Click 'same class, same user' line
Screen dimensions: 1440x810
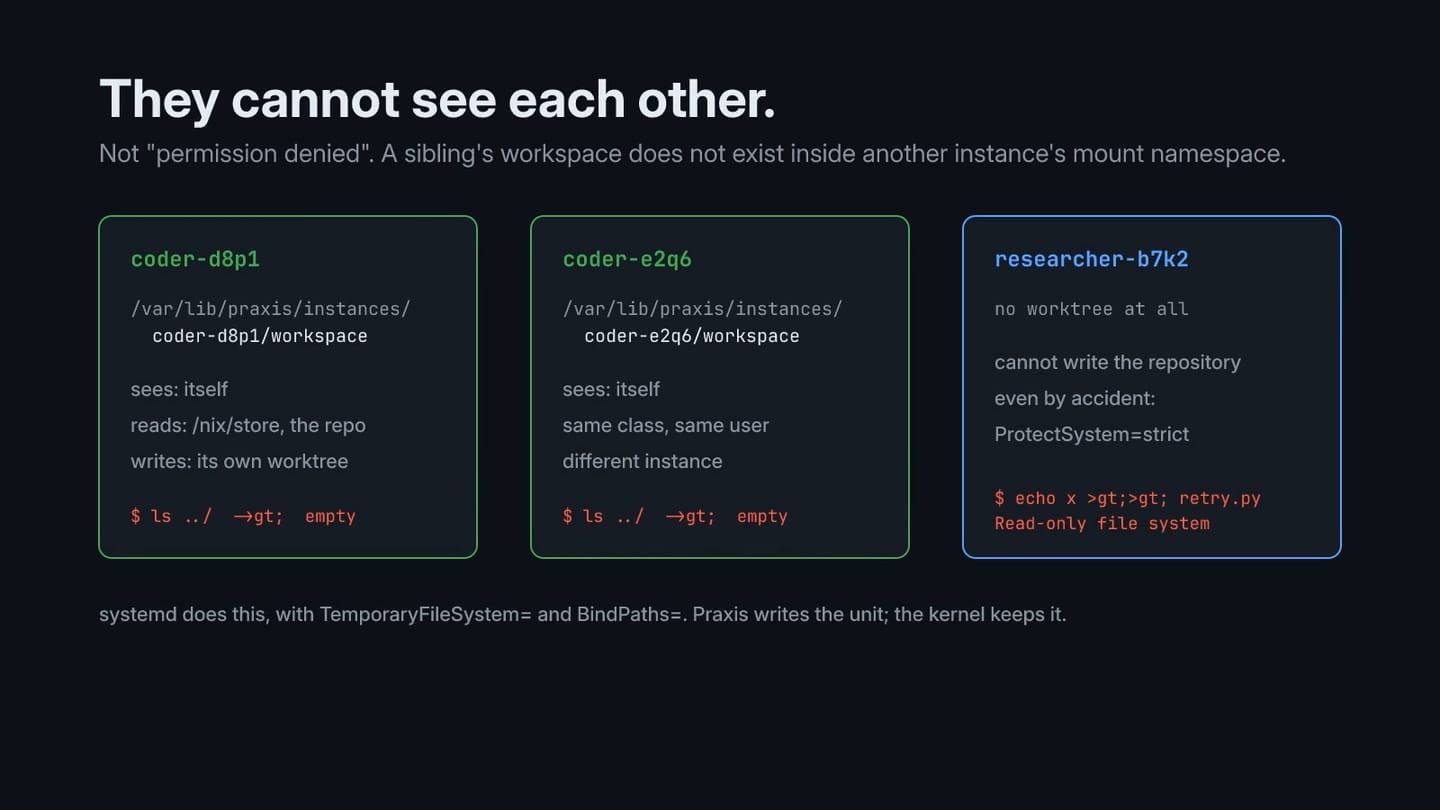pyautogui.click(x=666, y=425)
